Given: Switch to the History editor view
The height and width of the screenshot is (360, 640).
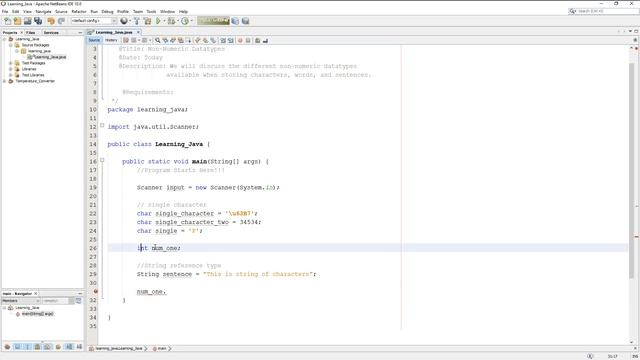Looking at the screenshot, I should [x=111, y=40].
